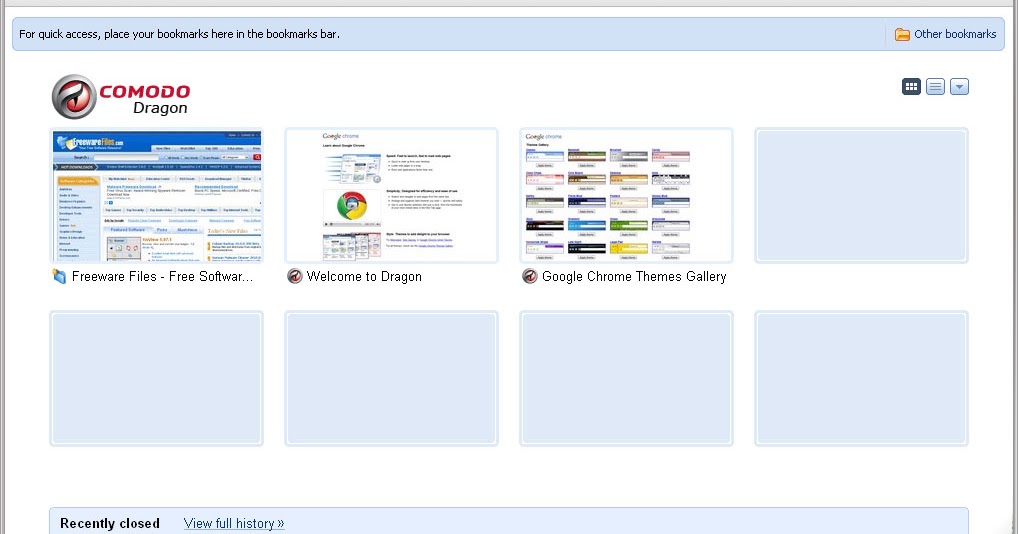Open the Google Chrome Themes Gallery thumbnail
1018x534 pixels.
[627, 195]
